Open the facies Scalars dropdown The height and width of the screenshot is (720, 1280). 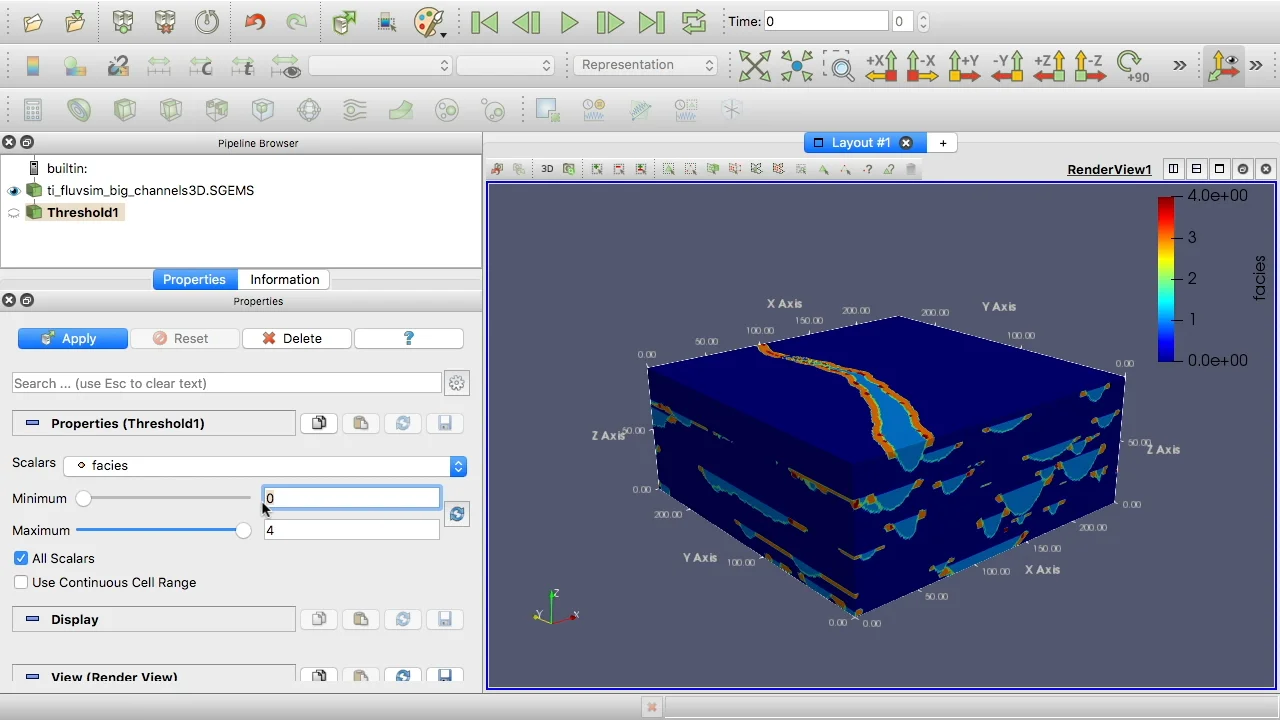pyautogui.click(x=265, y=466)
